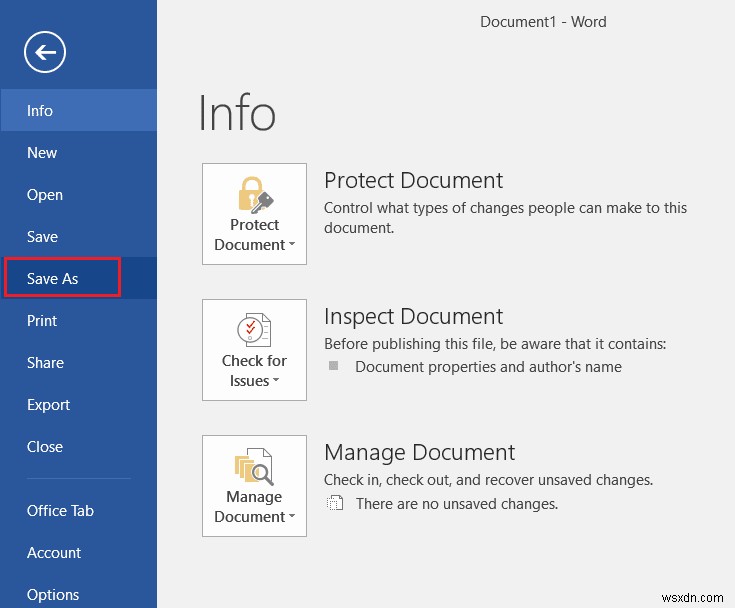Click the 'Document1 - Word' title text
The width and height of the screenshot is (735, 608).
point(543,22)
